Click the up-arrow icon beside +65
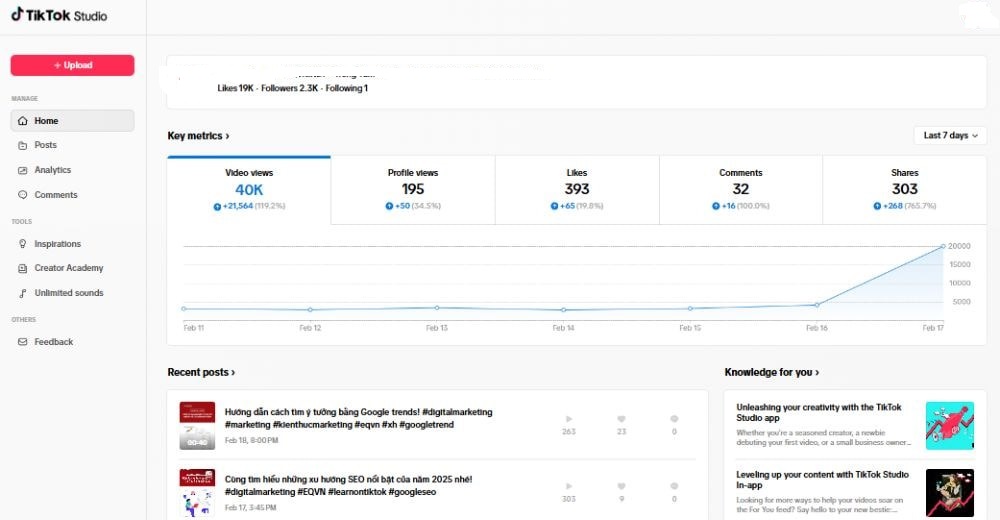The image size is (1000, 520). 554,206
